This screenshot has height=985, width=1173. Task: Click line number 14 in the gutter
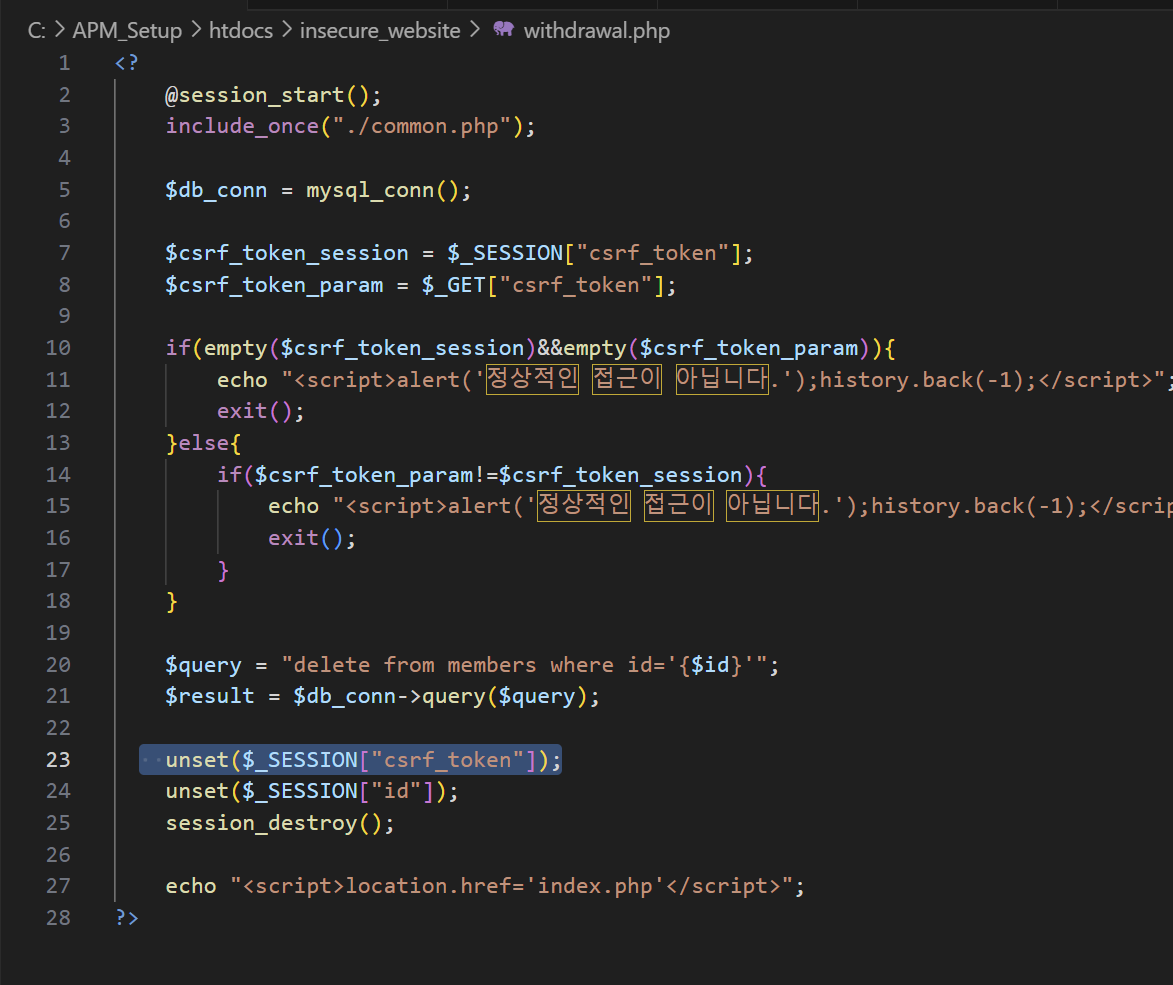58,475
